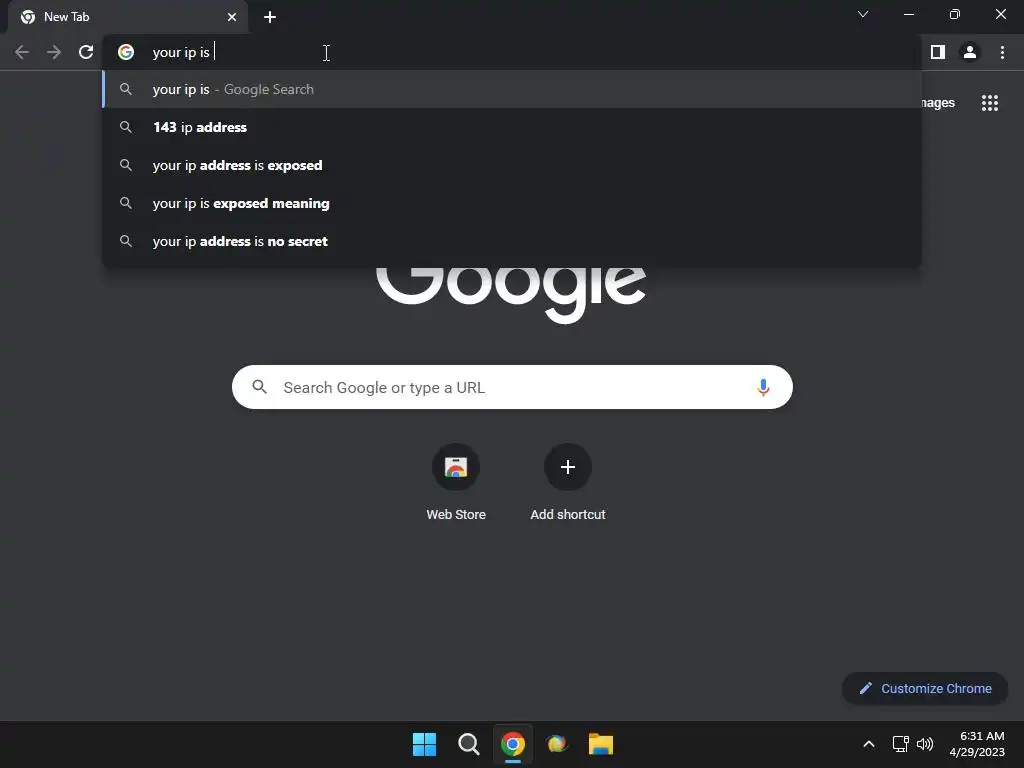Select the New Tab tab

click(127, 17)
